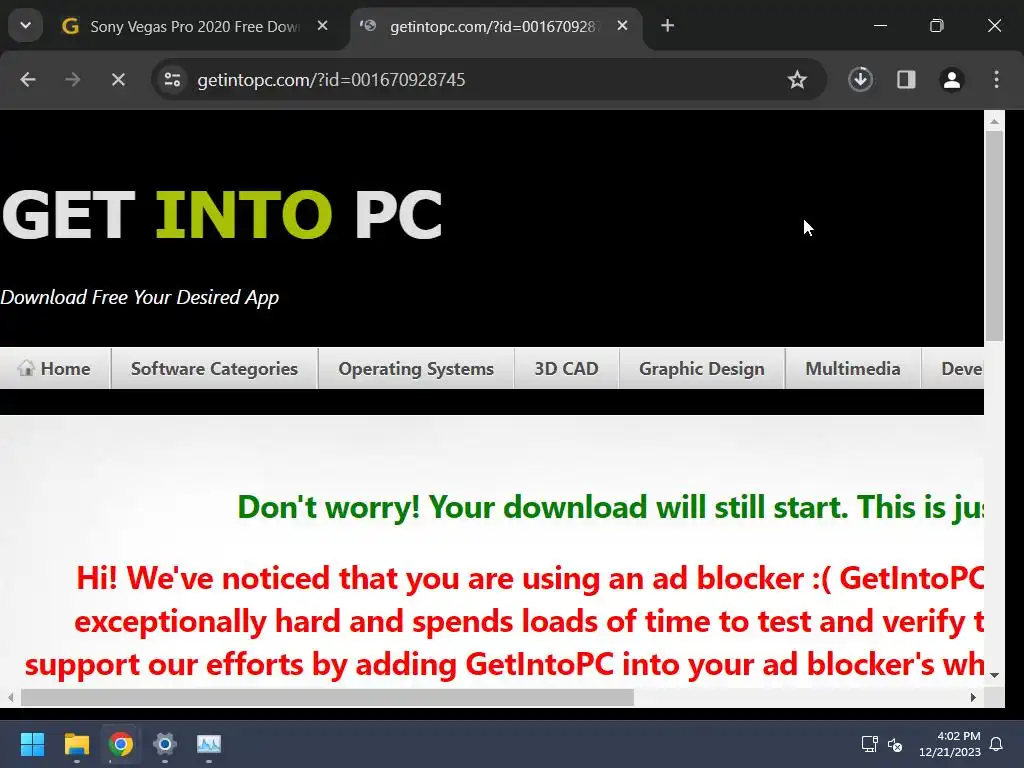Click the scroll right arrow
This screenshot has height=768, width=1024.
click(x=973, y=697)
